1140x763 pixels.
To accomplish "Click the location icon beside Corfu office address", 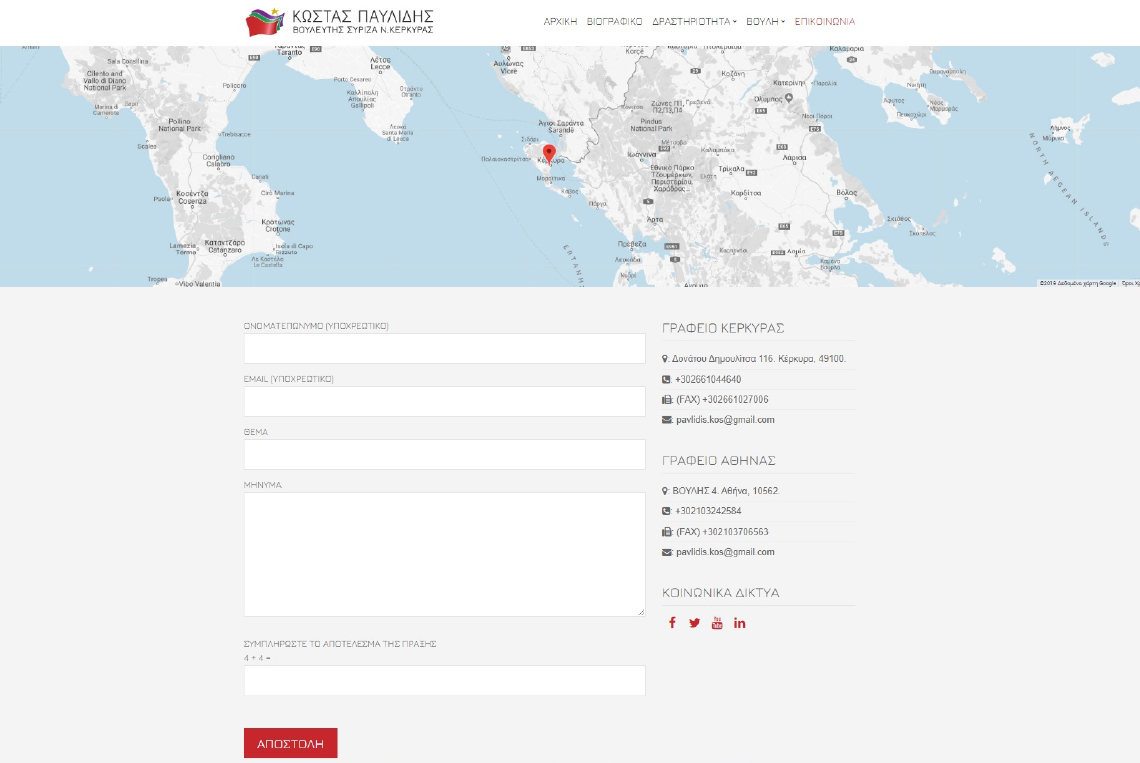I will tap(665, 359).
